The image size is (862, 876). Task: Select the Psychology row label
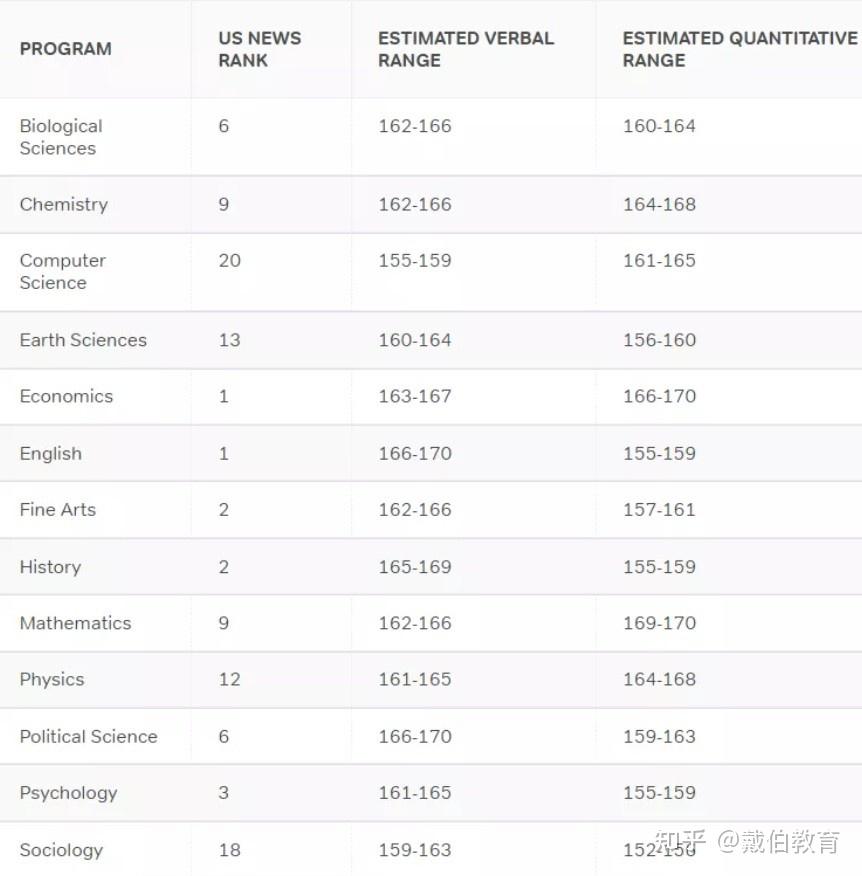pos(68,793)
